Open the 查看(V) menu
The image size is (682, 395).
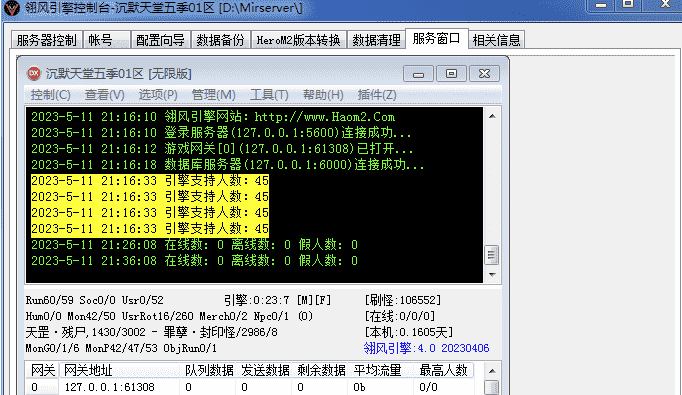[104, 94]
